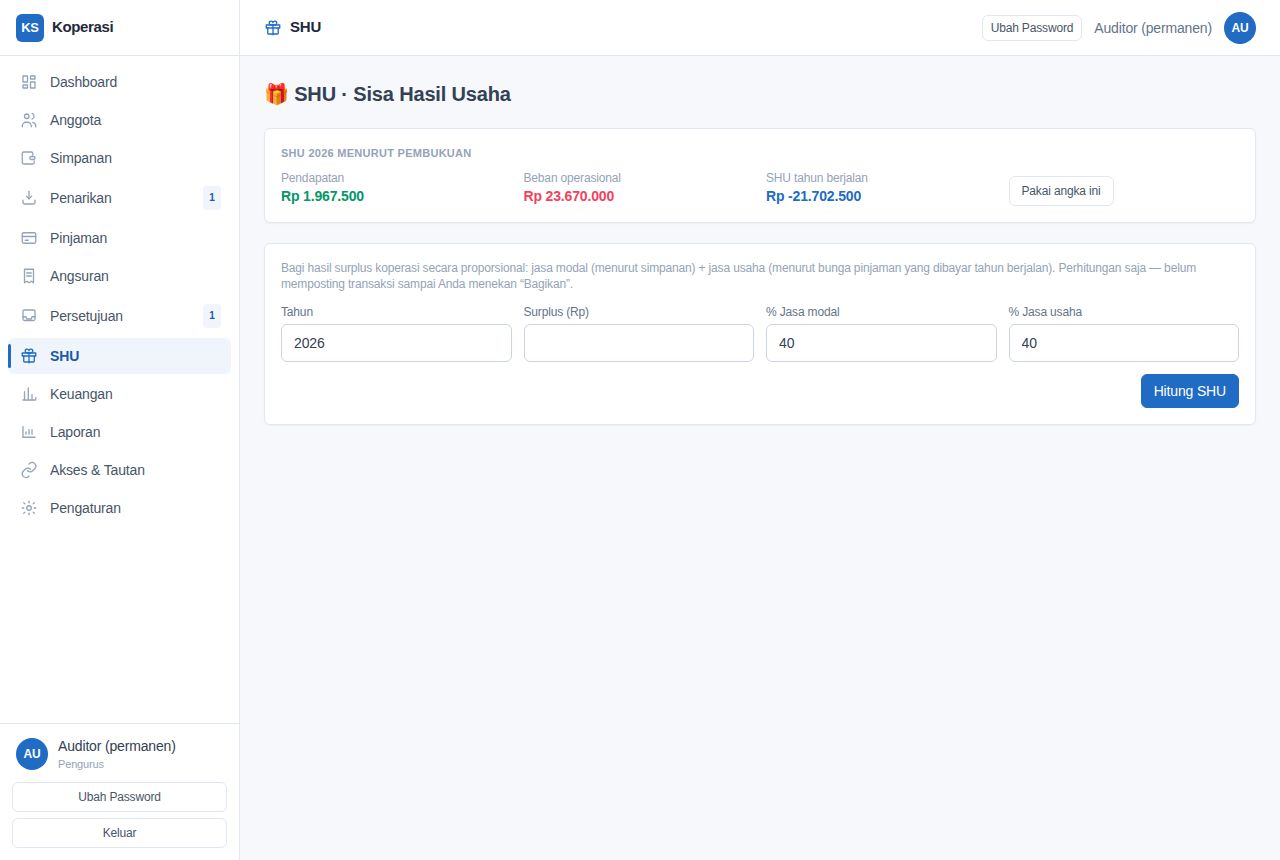
Task: Click the Pinjaman card icon
Action: pos(29,238)
